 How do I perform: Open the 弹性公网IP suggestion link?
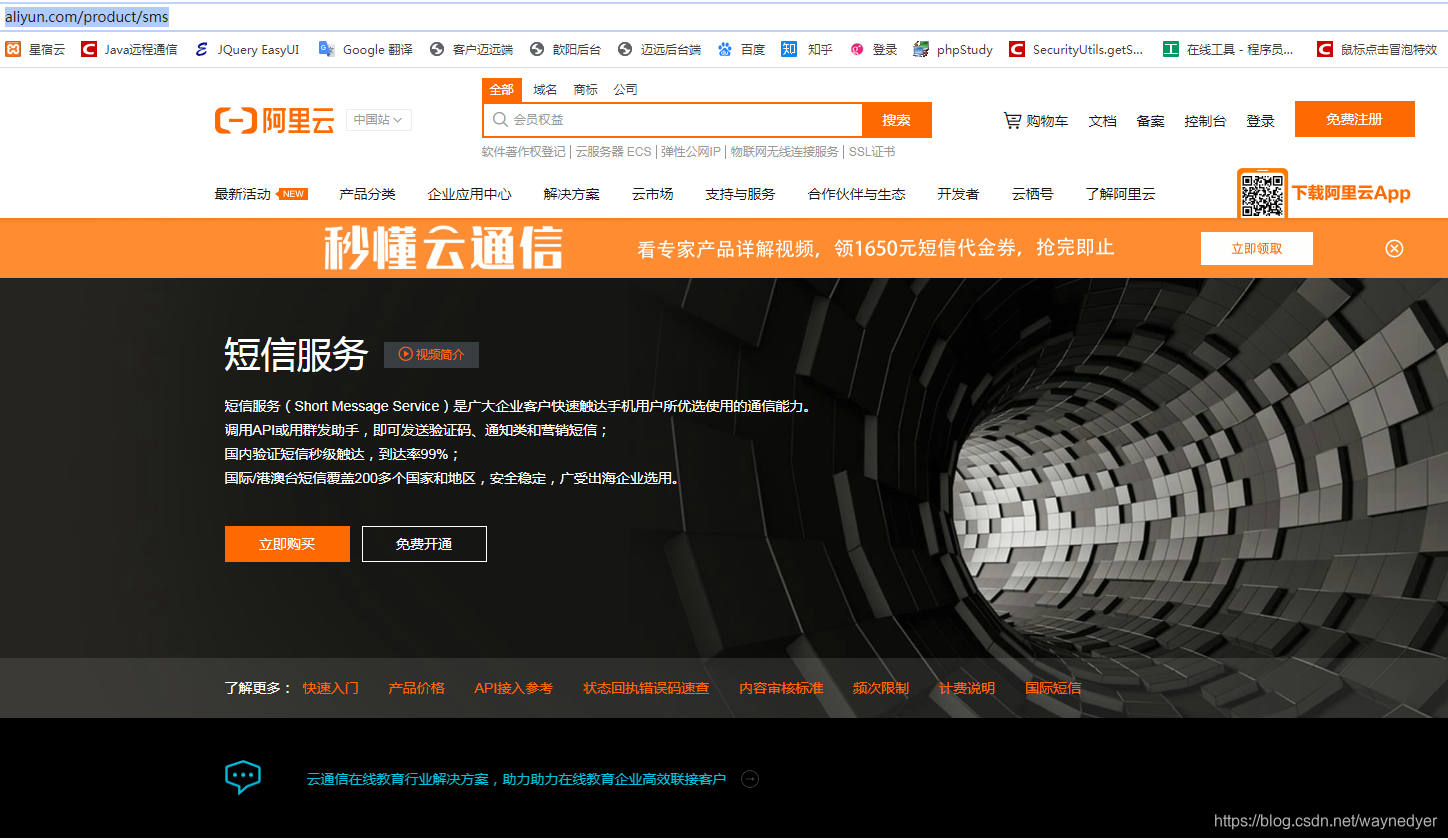(691, 152)
